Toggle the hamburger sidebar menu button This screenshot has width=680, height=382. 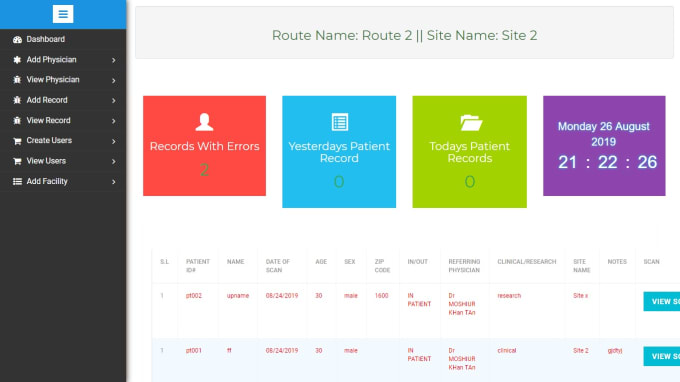[63, 14]
